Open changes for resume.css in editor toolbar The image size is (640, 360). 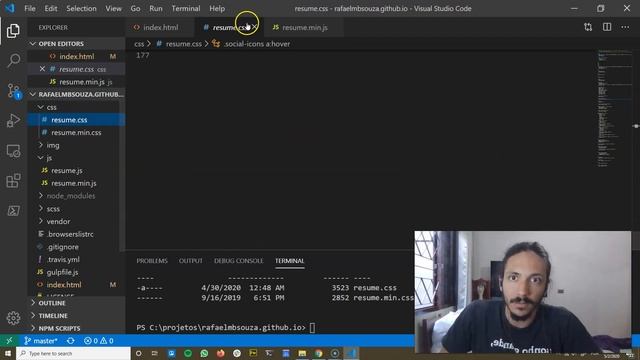point(588,27)
